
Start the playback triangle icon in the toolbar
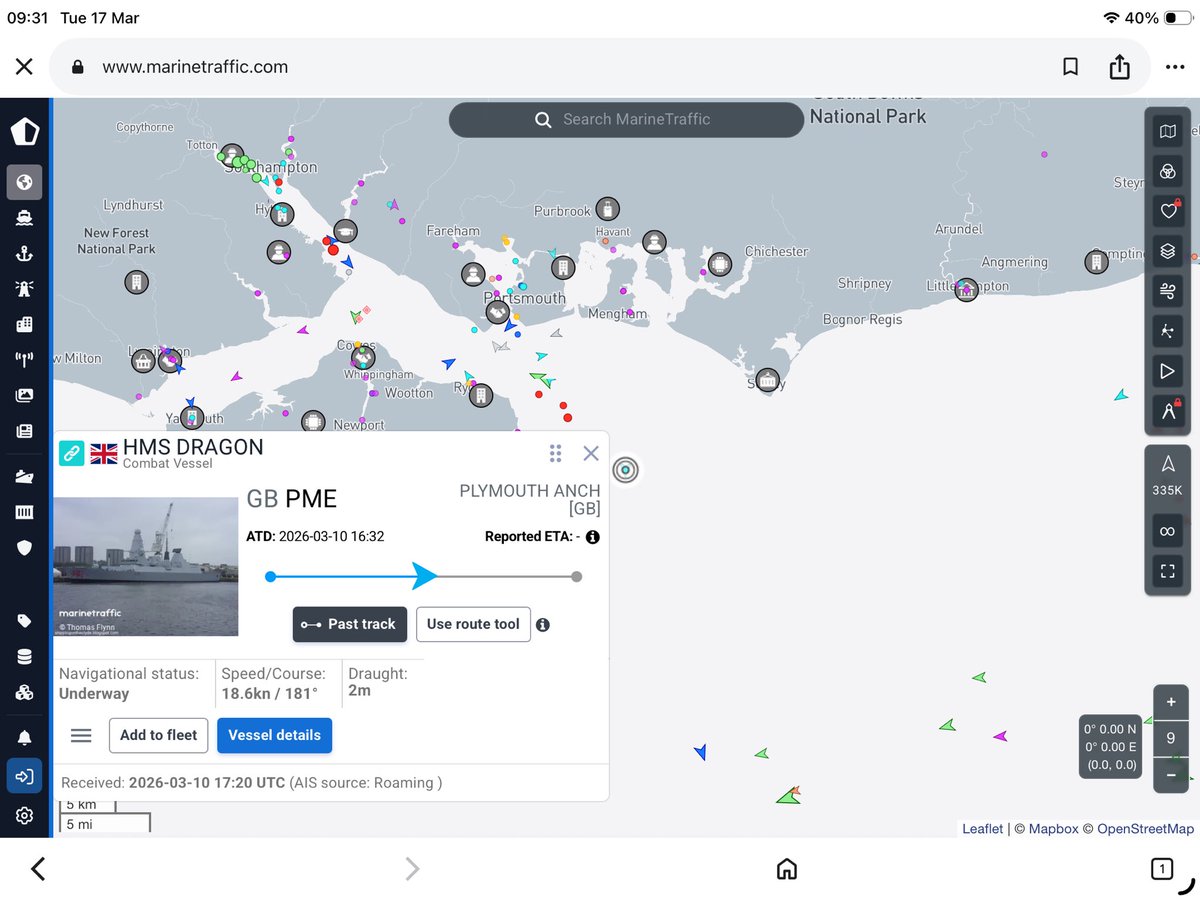(x=1167, y=371)
